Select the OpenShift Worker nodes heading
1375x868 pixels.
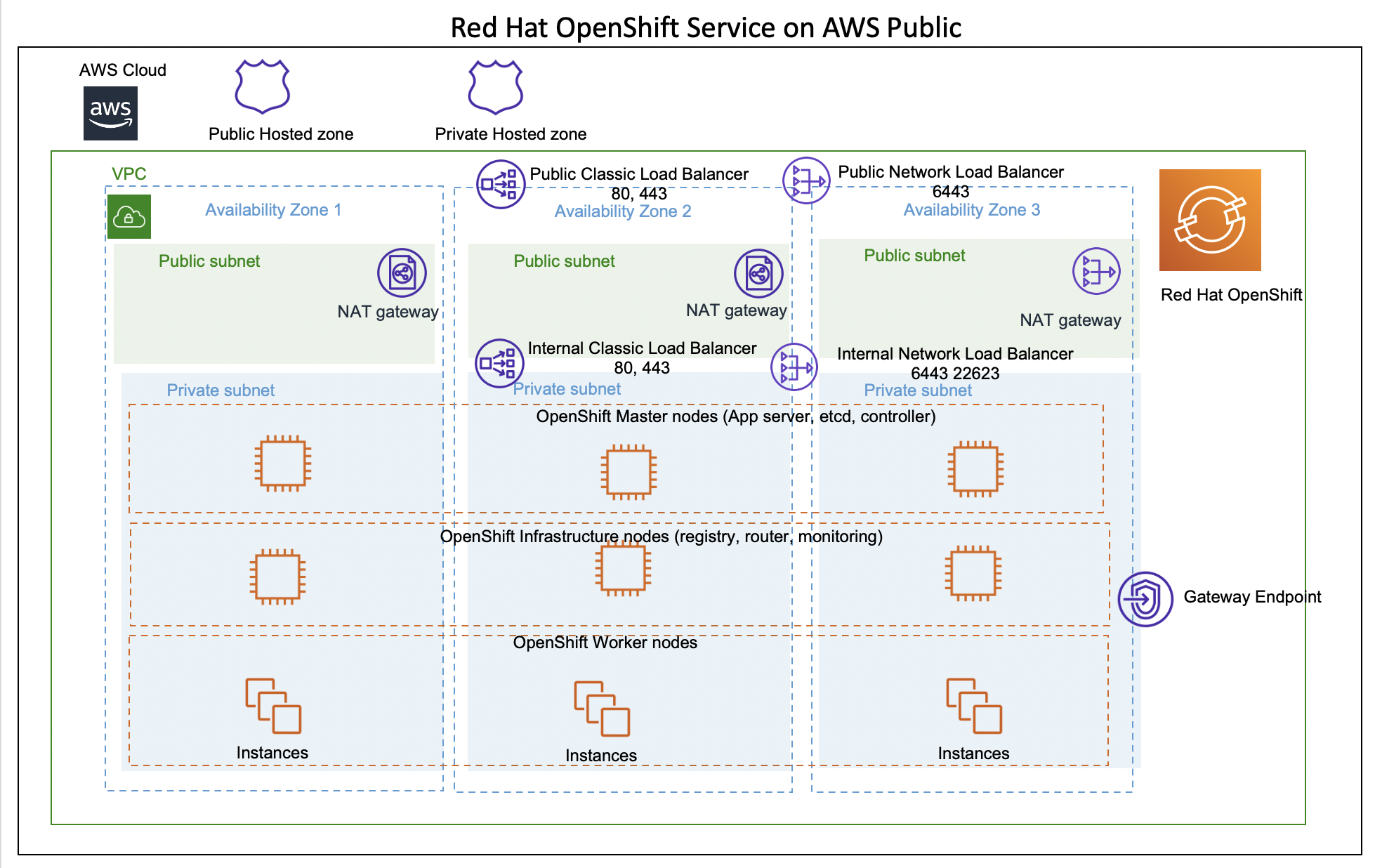click(605, 643)
